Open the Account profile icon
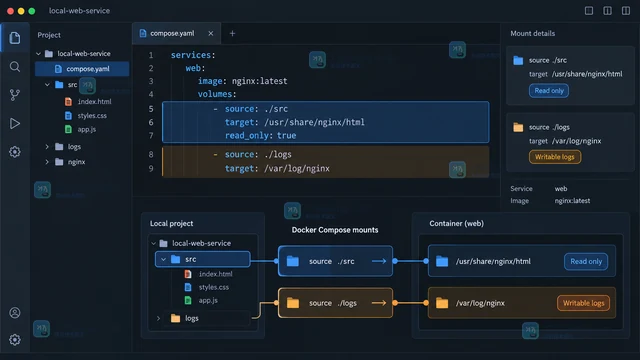640x360 pixels. click(15, 313)
